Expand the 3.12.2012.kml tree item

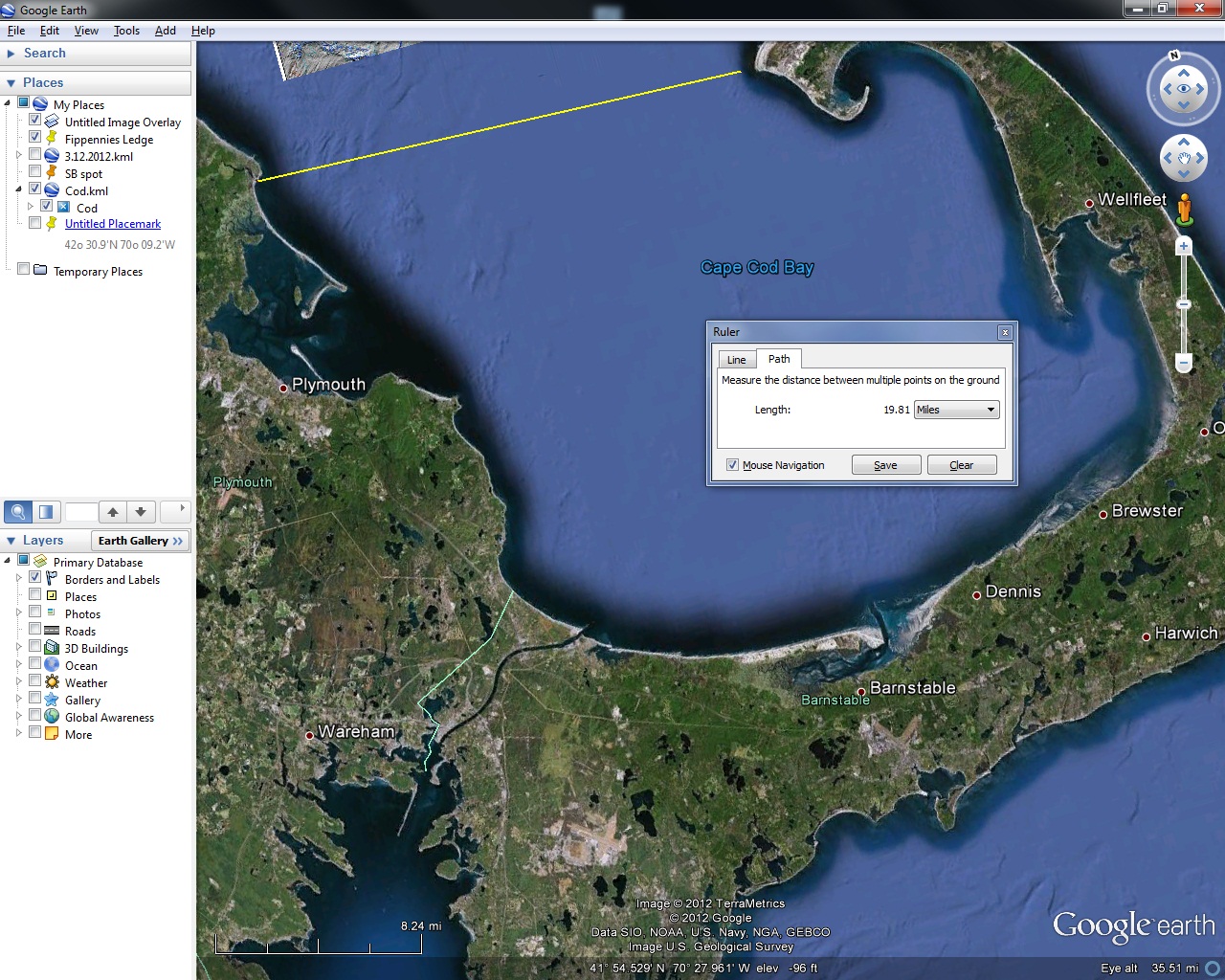16,154
